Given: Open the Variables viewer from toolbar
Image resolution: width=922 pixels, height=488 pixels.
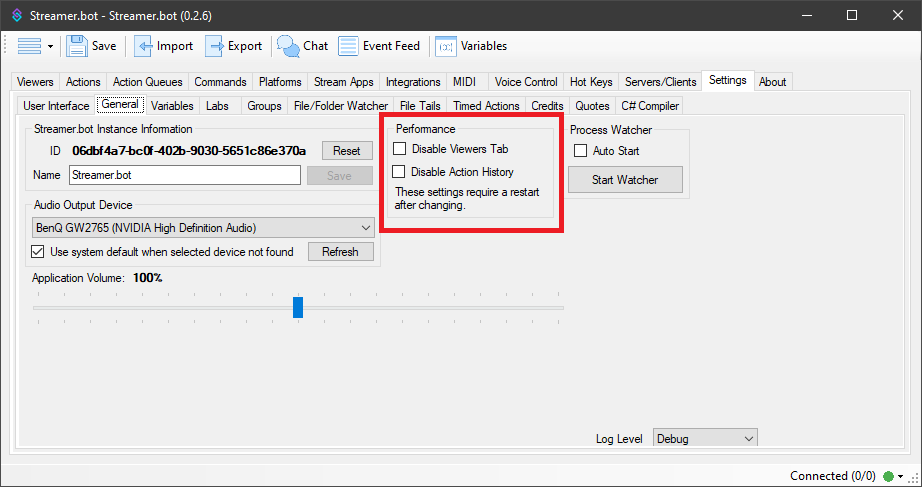Looking at the screenshot, I should click(471, 46).
